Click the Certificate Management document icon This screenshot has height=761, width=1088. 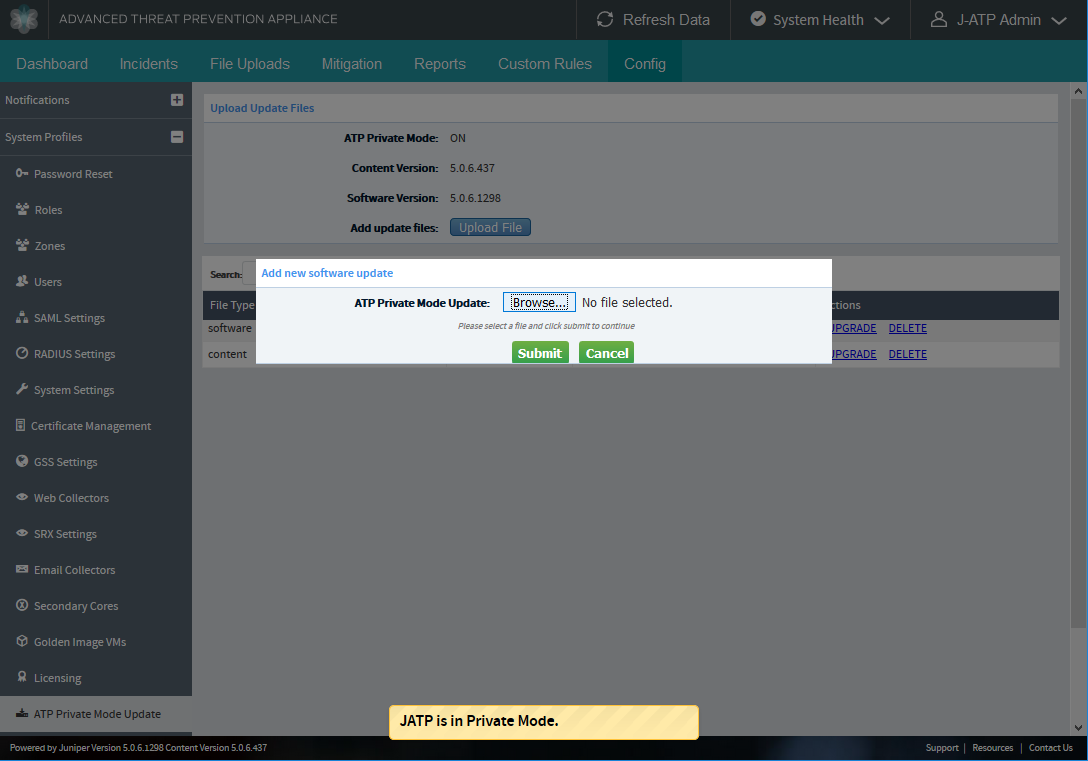point(21,425)
